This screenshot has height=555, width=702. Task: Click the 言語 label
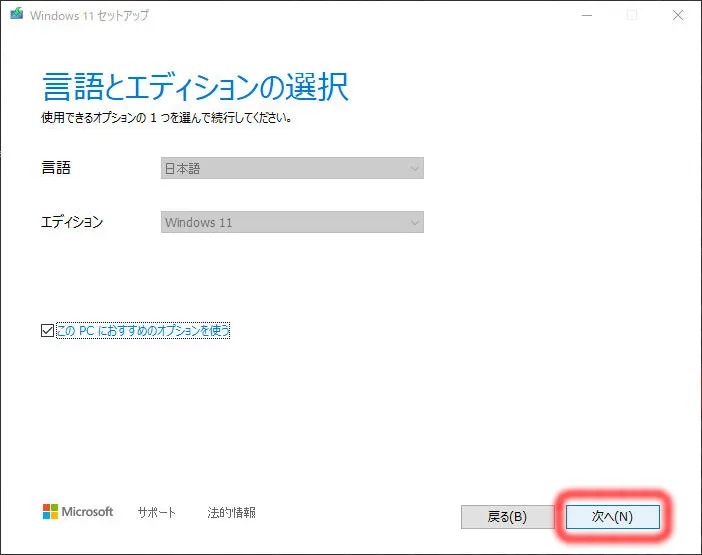tap(56, 168)
